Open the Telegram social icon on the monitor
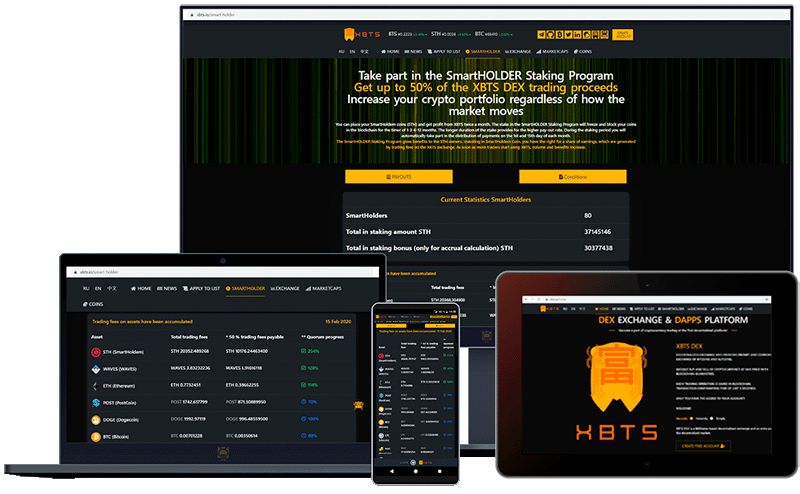Image resolution: width=800 pixels, height=494 pixels. pyautogui.click(x=541, y=35)
